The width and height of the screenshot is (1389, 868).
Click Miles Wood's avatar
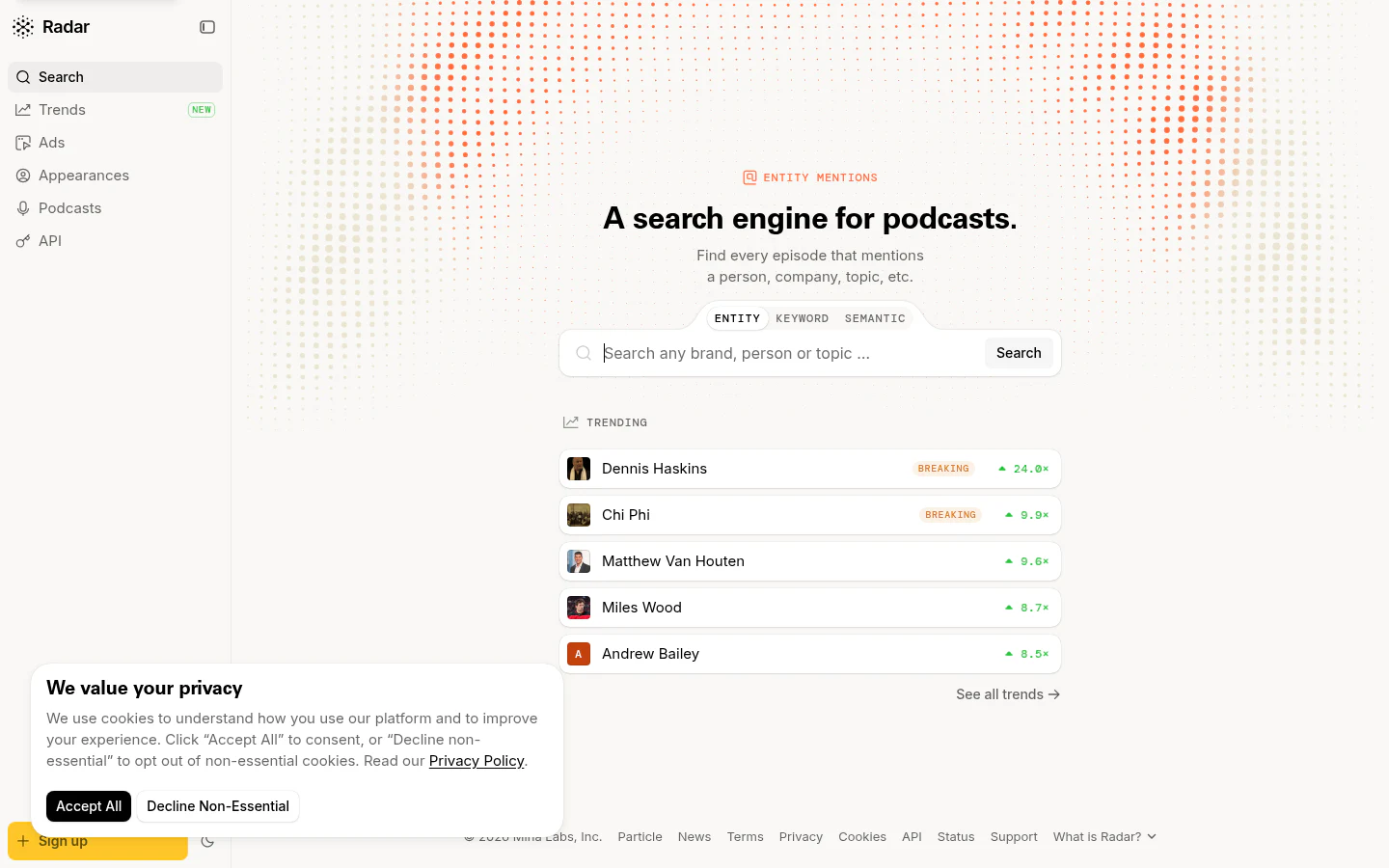coord(579,608)
